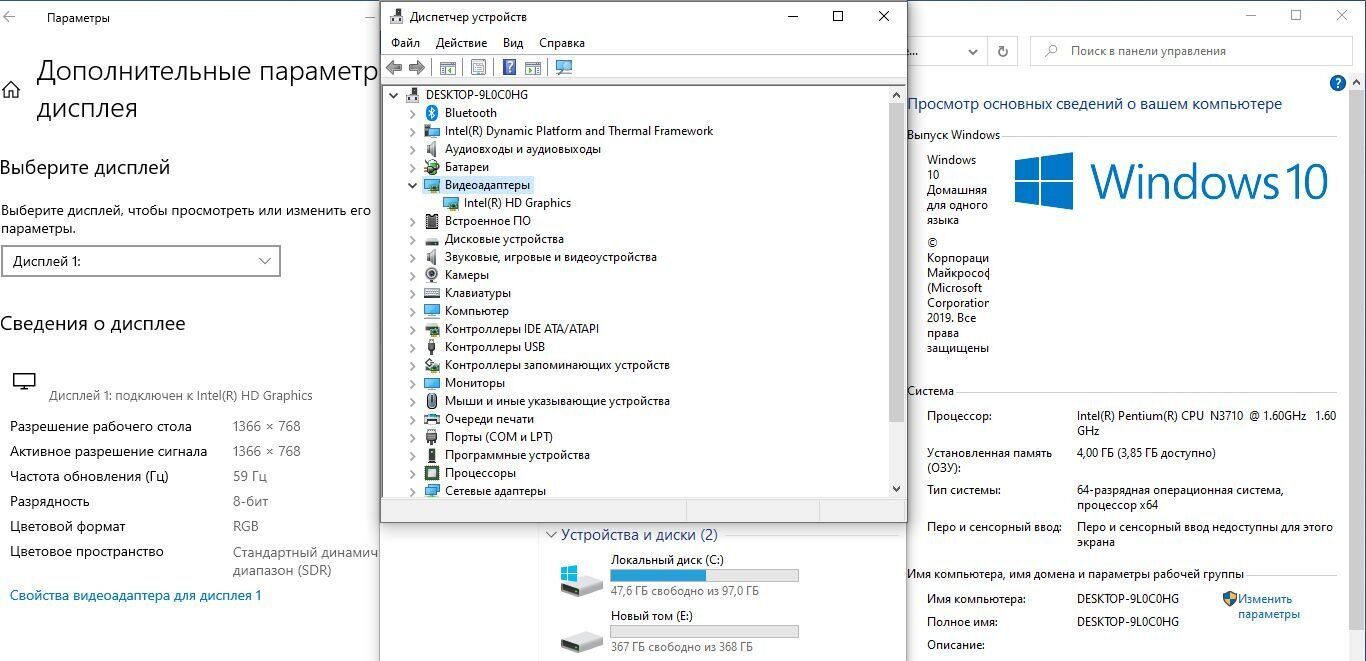Expand the Процессоры category
Screen dimensions: 1366x661
pos(412,473)
